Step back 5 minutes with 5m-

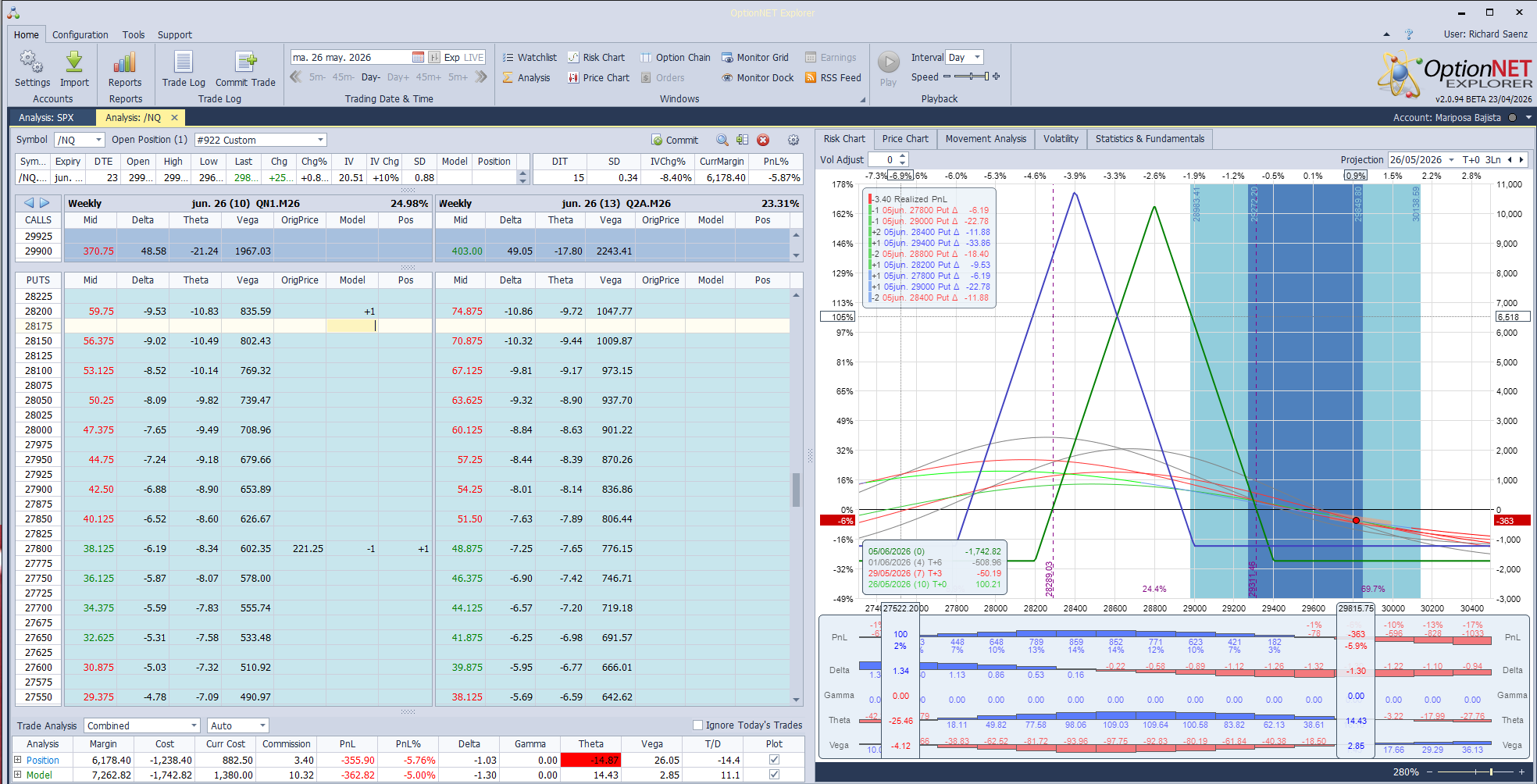click(x=317, y=77)
